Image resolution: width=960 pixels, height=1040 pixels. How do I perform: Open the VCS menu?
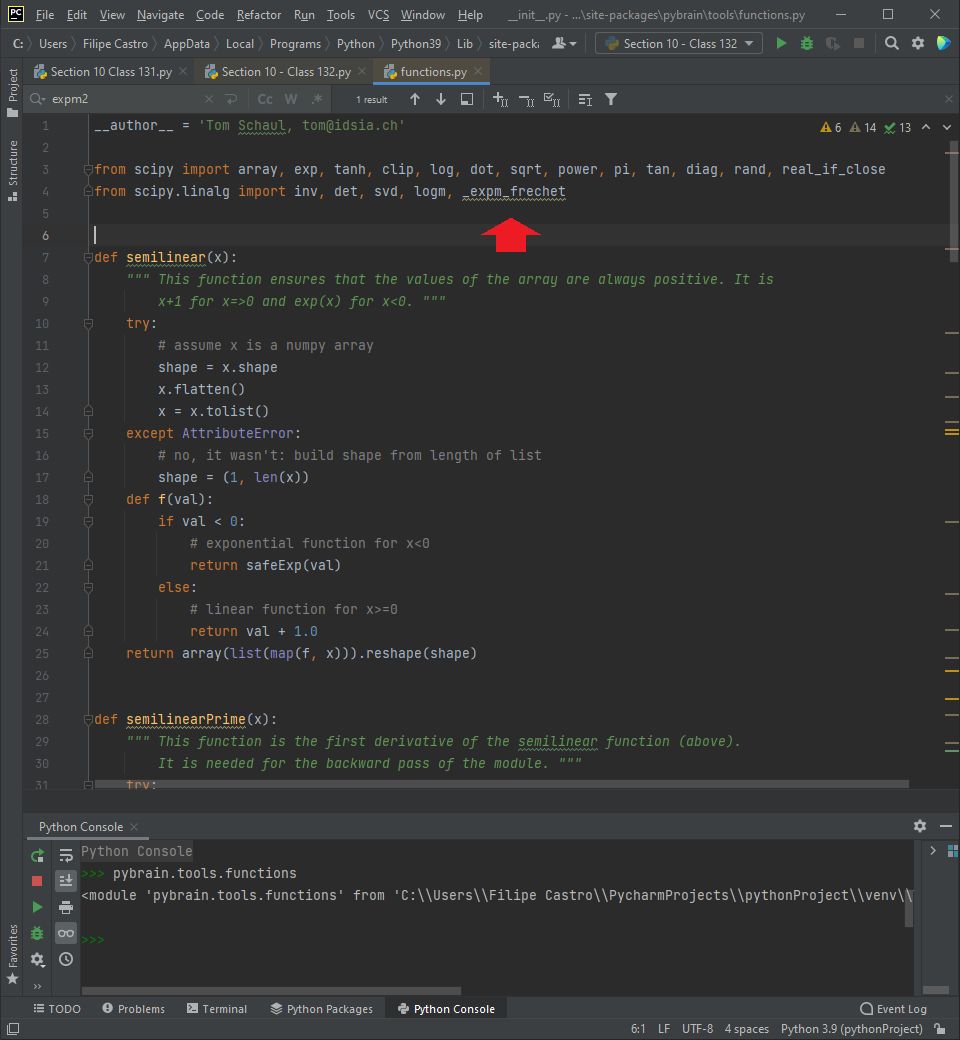coord(378,15)
